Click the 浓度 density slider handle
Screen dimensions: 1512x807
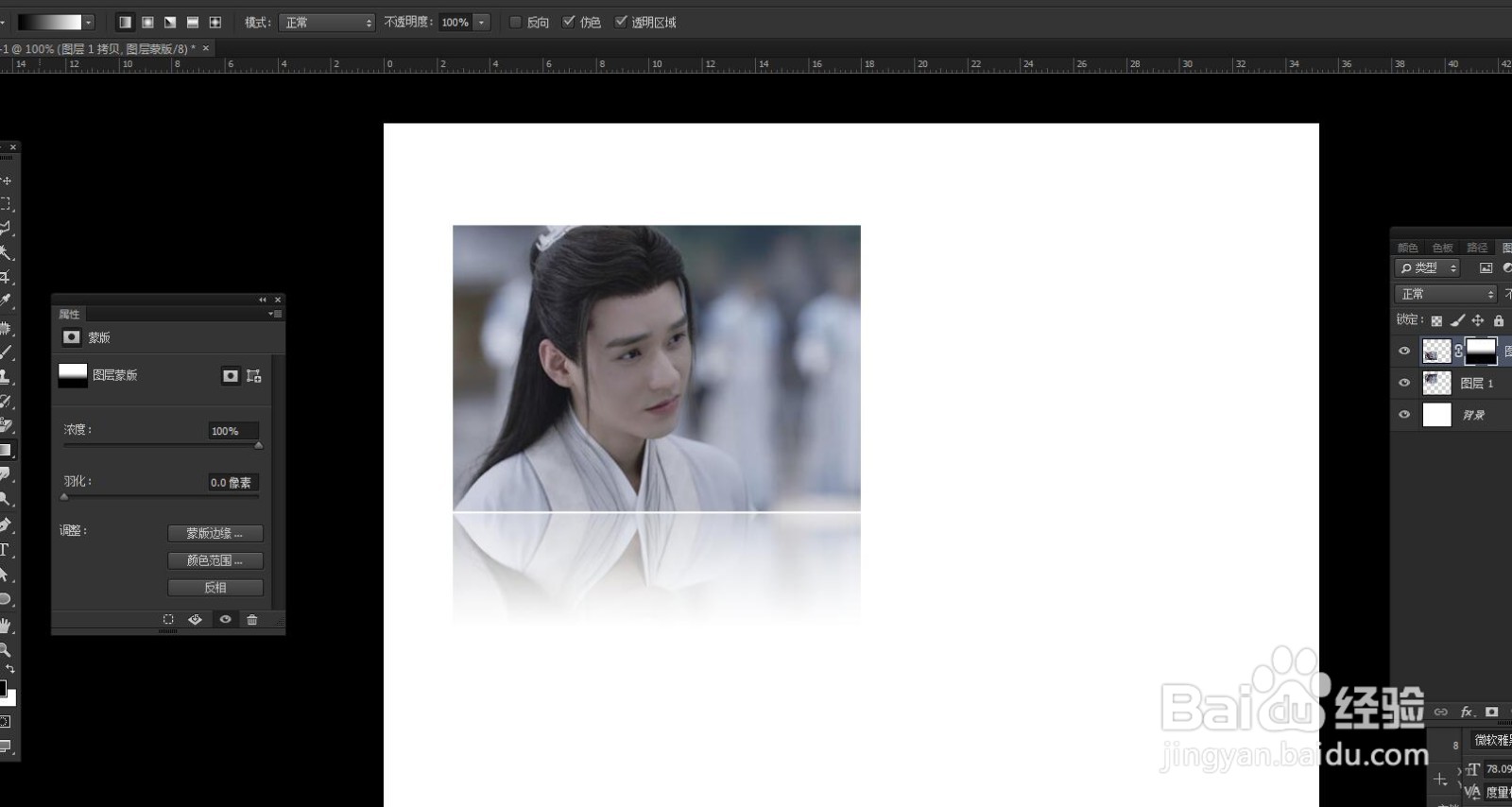coord(258,445)
